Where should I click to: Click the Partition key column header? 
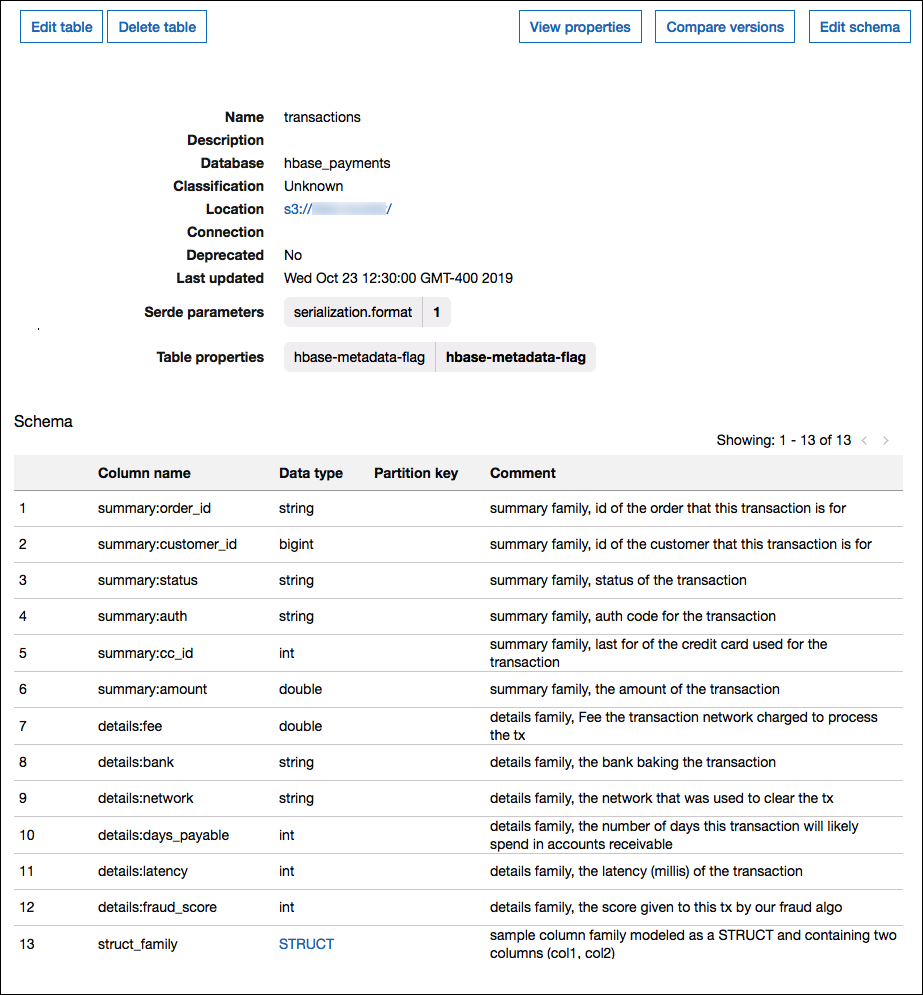(x=416, y=473)
